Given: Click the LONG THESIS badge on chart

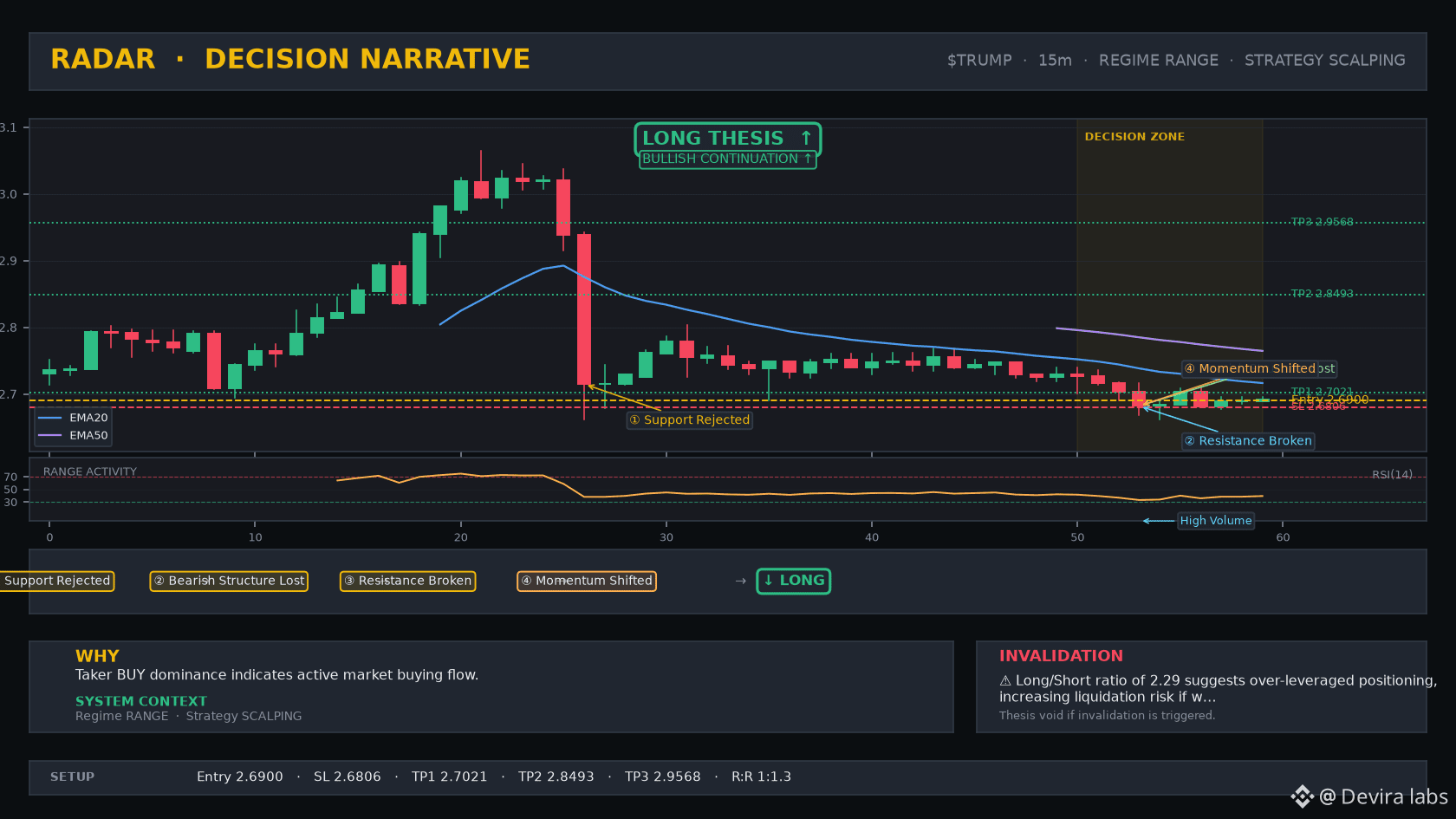Looking at the screenshot, I should tap(727, 139).
